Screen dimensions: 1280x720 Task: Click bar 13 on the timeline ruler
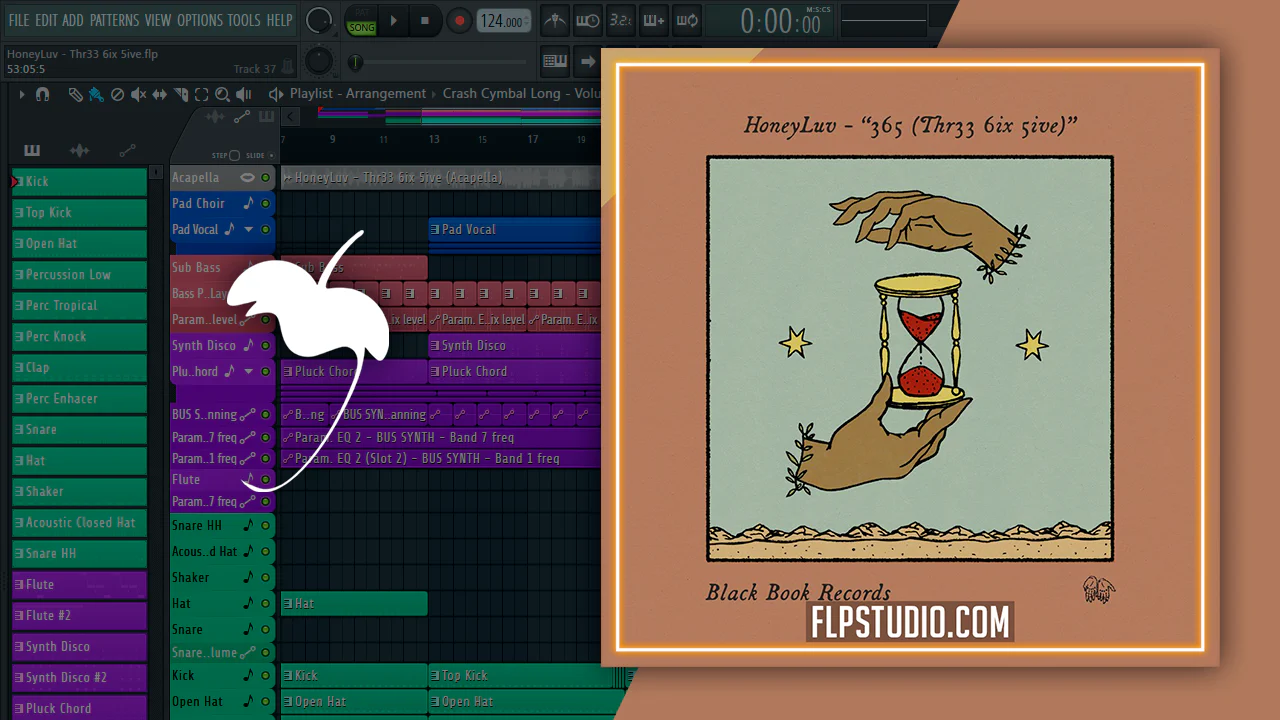click(x=434, y=140)
